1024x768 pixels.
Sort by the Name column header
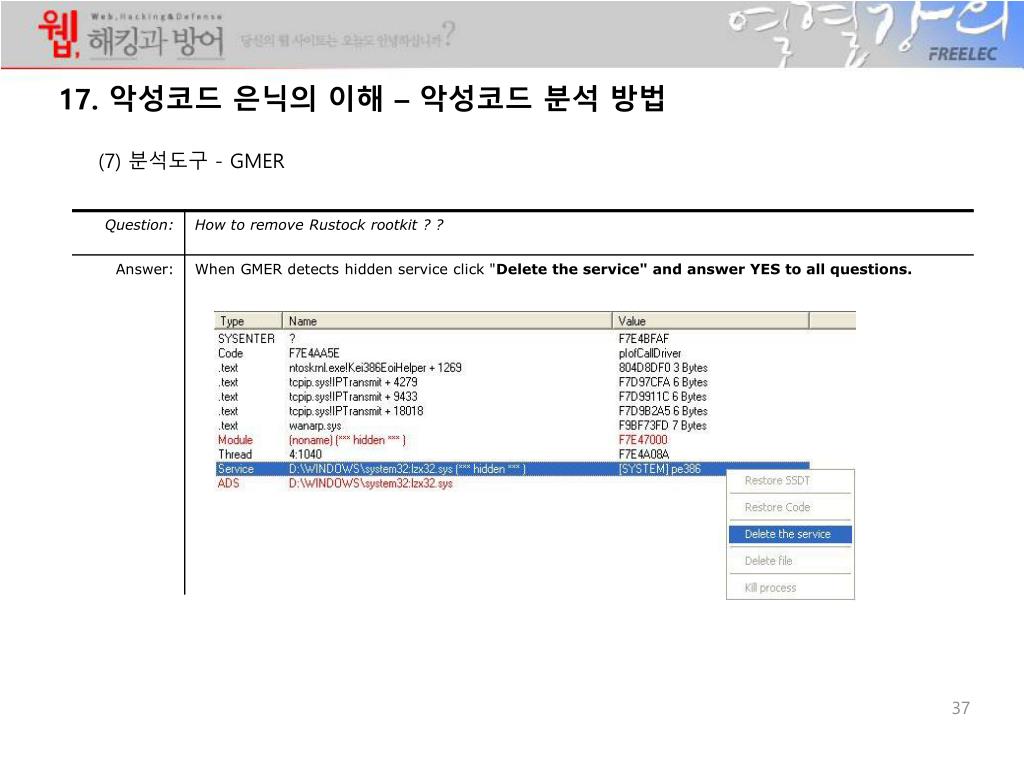[447, 321]
